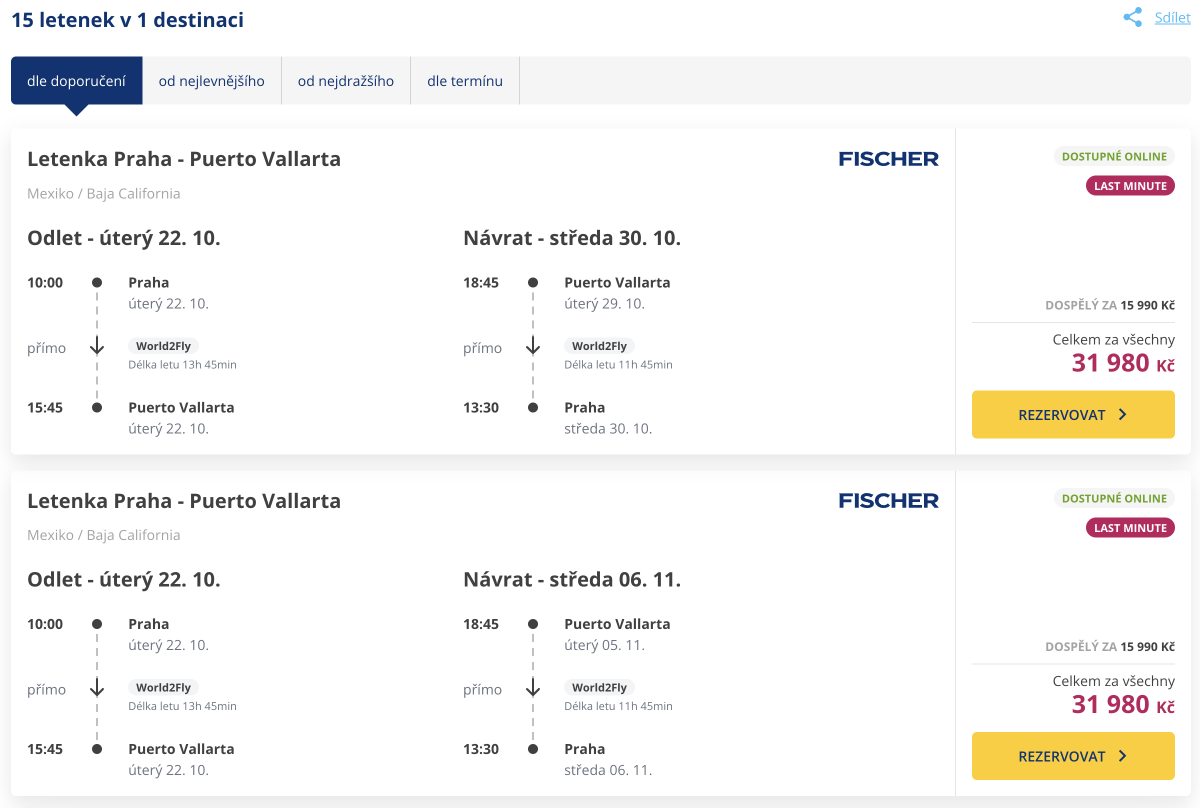Select the 'dle doporučení' sorting tab
Screen dimensions: 1200x808
pyautogui.click(x=76, y=81)
